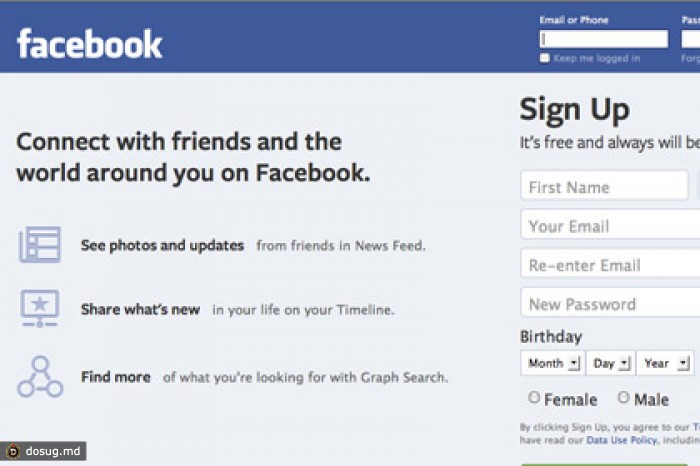The image size is (700, 466).
Task: Check the Keep me logged in box
Action: [x=545, y=58]
